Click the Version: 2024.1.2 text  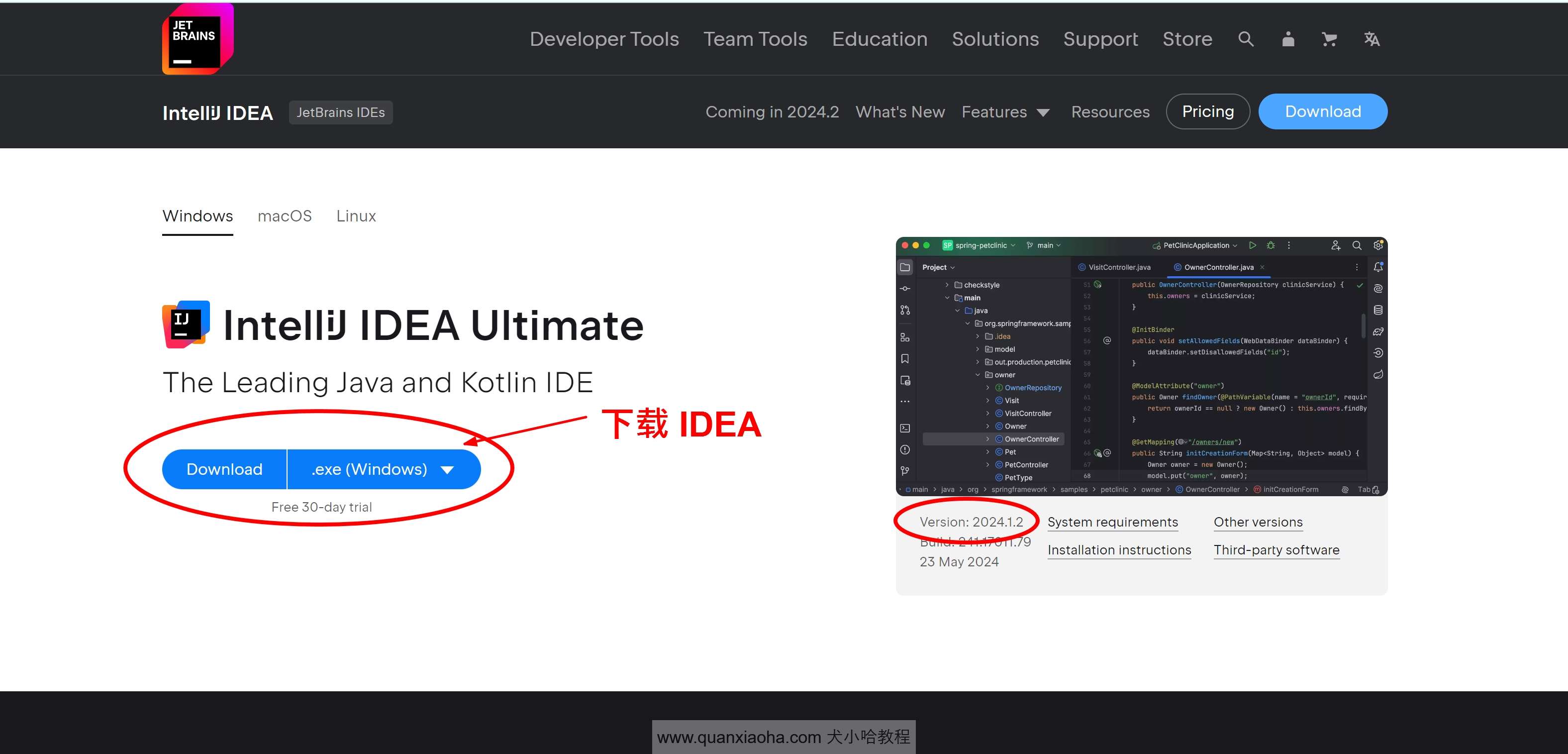[x=971, y=522]
